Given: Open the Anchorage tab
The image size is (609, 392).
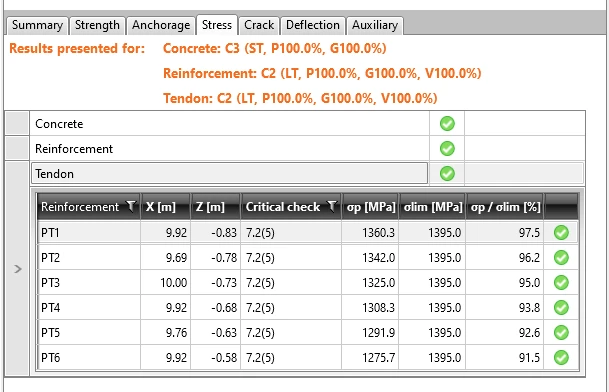Looking at the screenshot, I should point(161,25).
